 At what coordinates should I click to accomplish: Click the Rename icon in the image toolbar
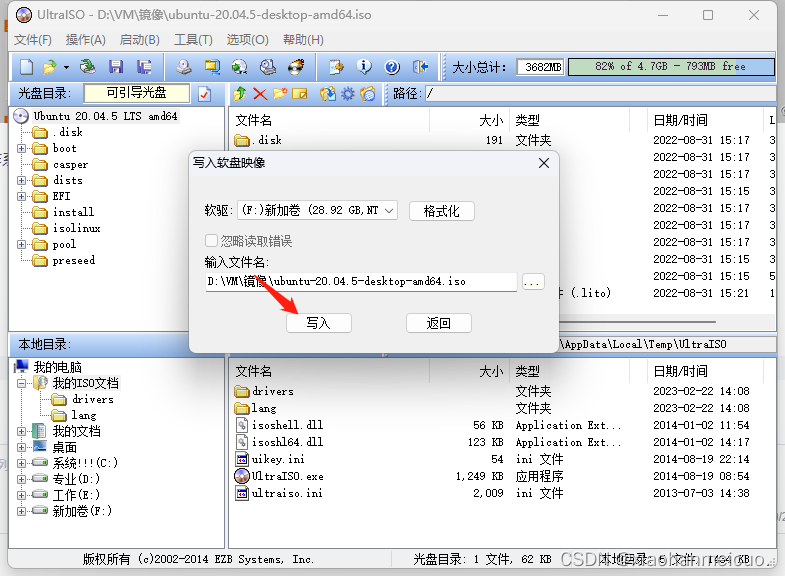pyautogui.click(x=299, y=93)
